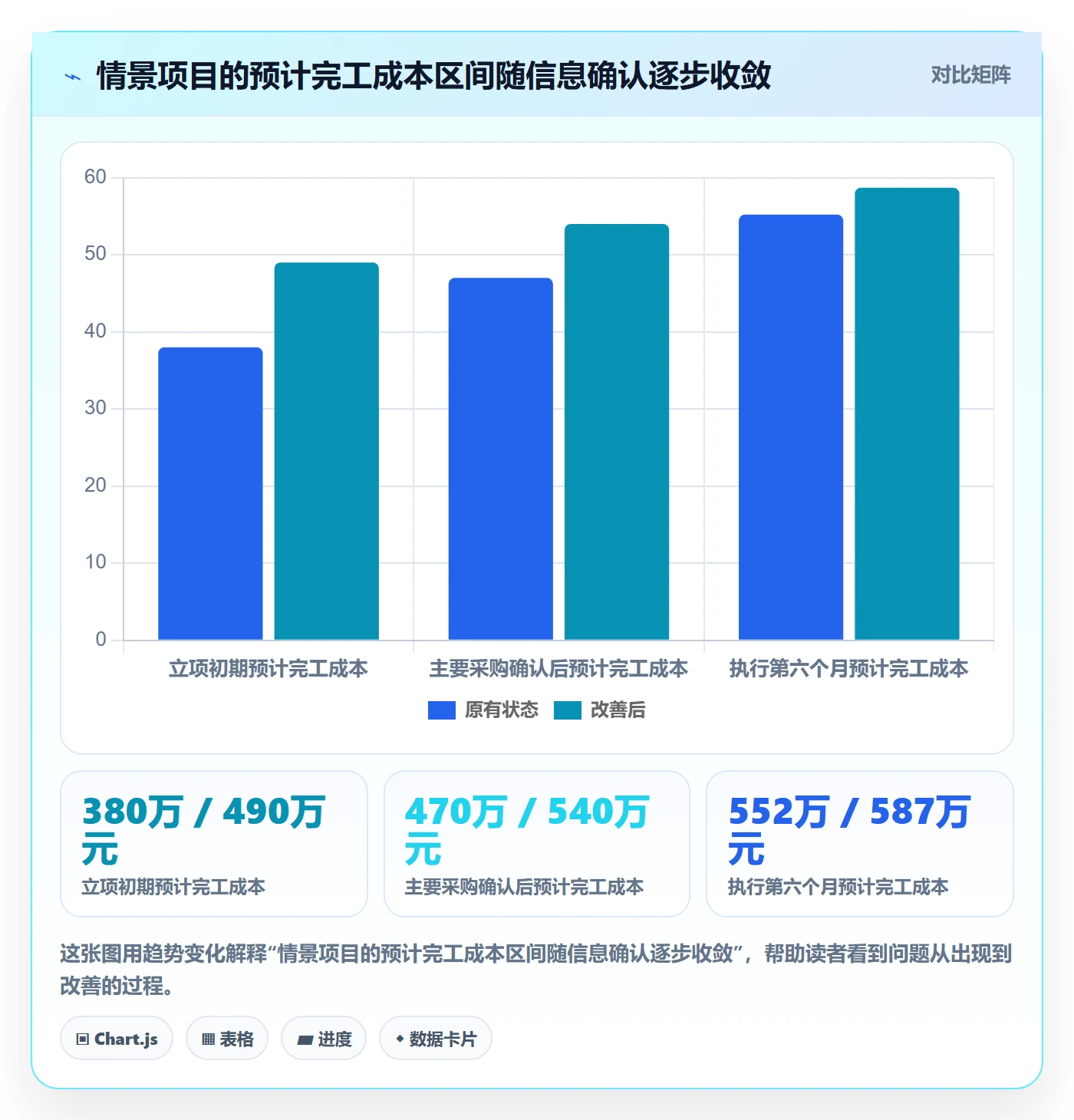This screenshot has width=1074, height=1120.
Task: Click the x-axis label 执行第六个月预计完工成本
Action: point(849,669)
